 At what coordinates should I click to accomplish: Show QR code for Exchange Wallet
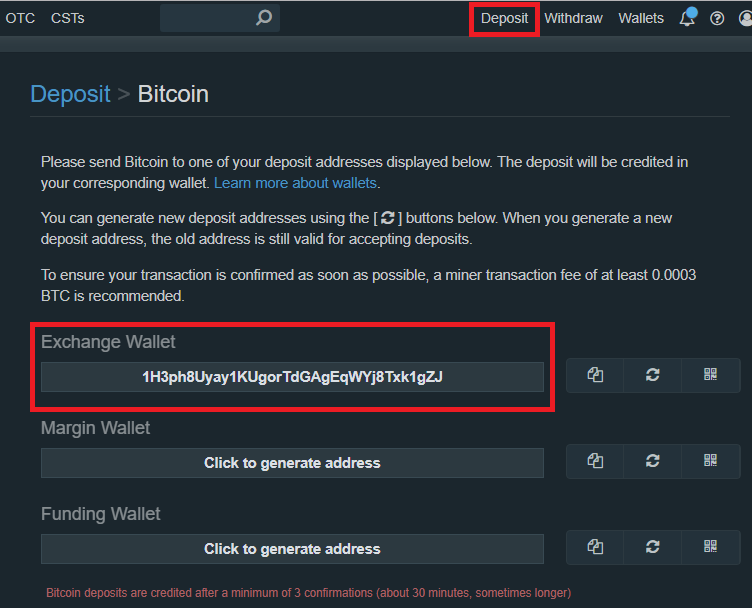(711, 375)
